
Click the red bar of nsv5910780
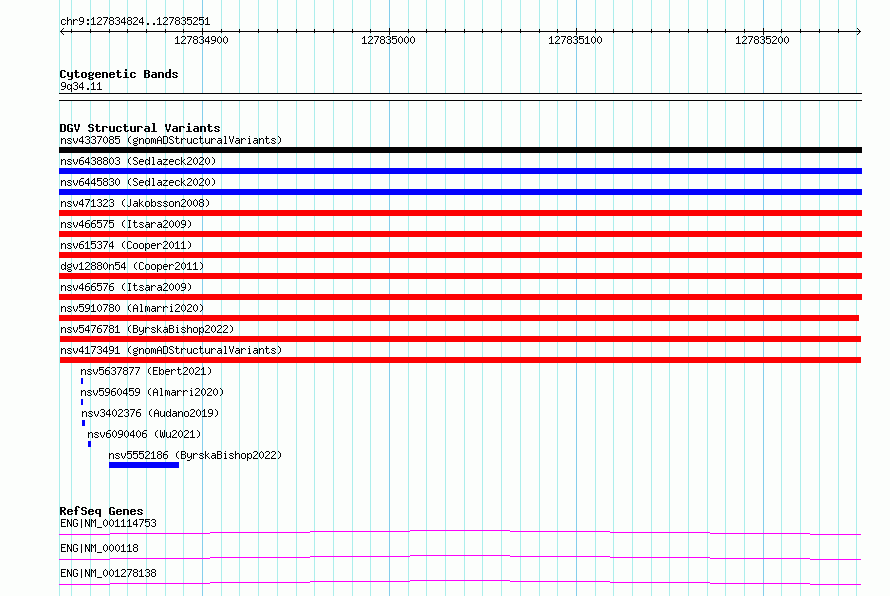point(459,318)
